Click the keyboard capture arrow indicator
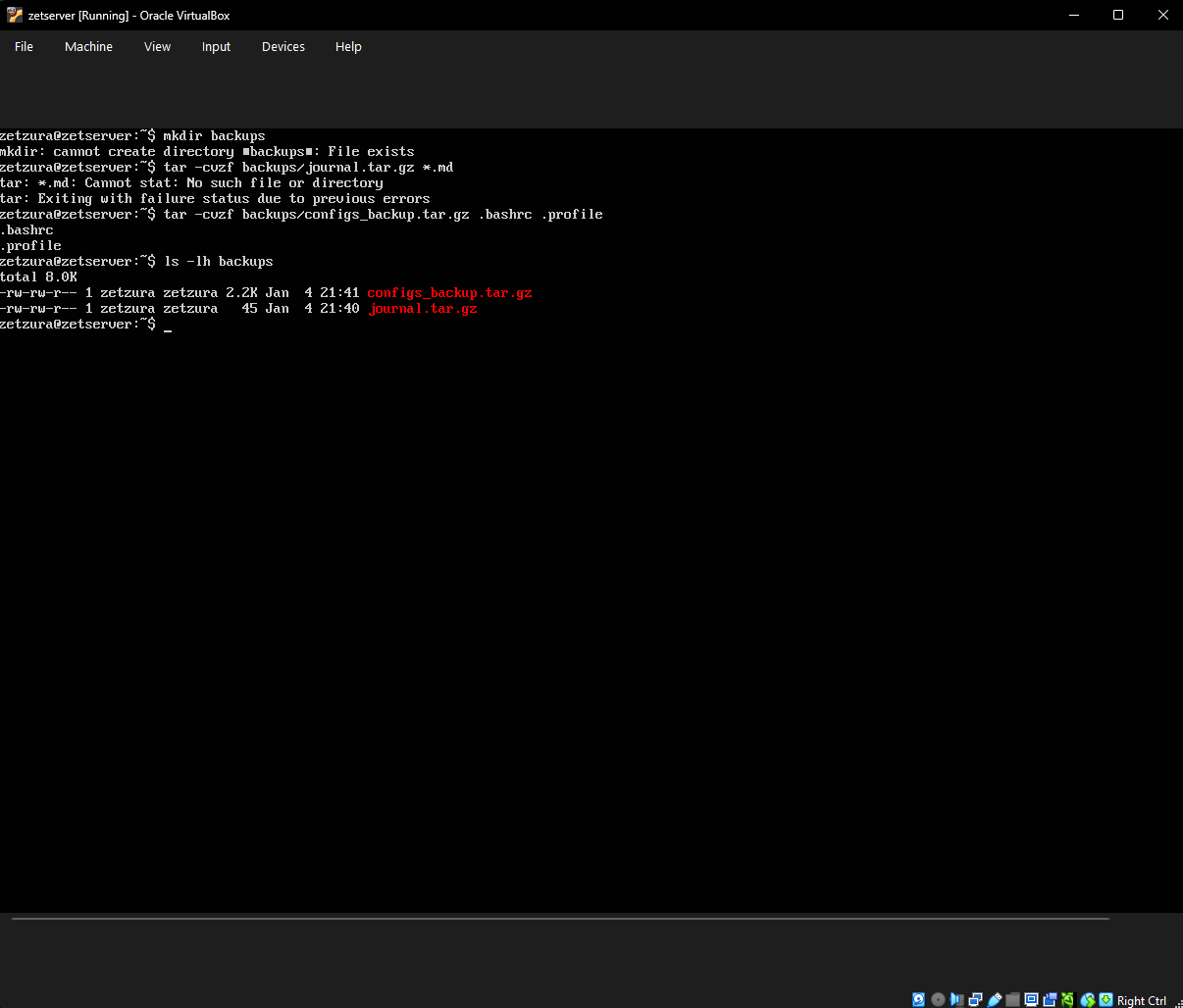Image resolution: width=1183 pixels, height=1008 pixels. pyautogui.click(x=1106, y=1000)
